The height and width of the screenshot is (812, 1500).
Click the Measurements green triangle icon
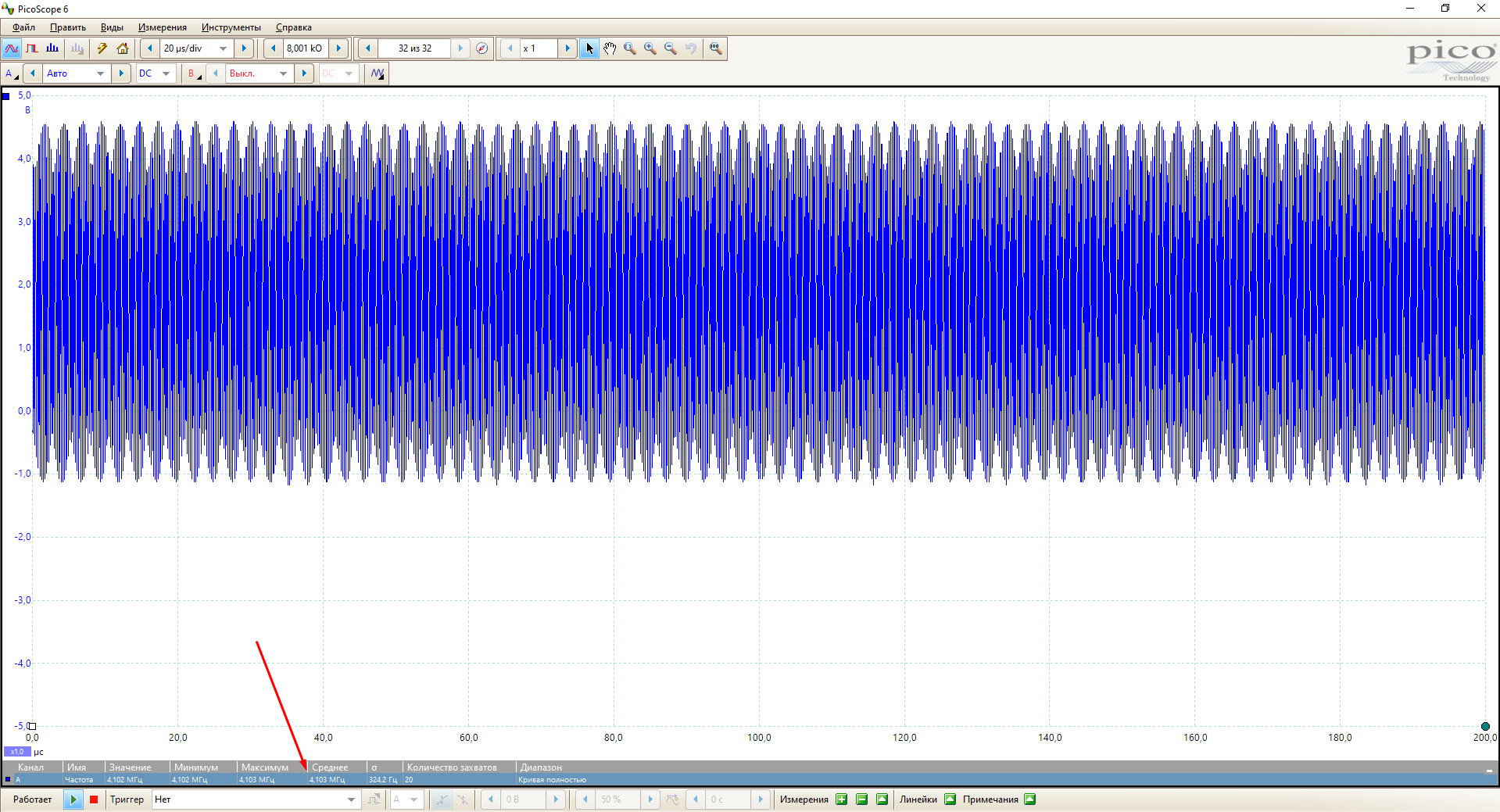point(882,799)
